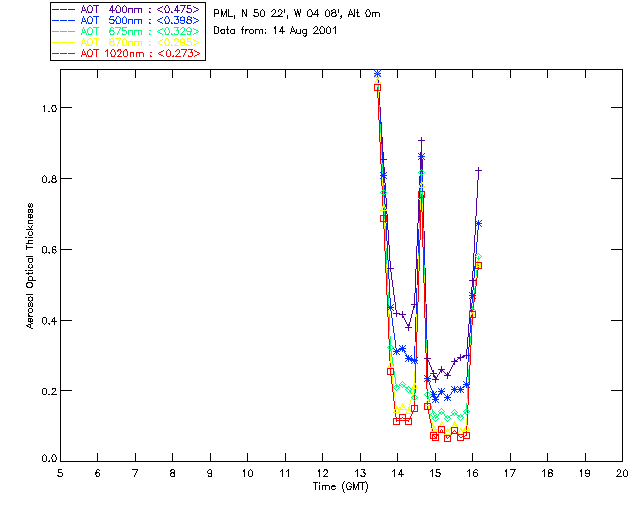Image resolution: width=640 pixels, height=512 pixels.
Task: Select the 'Data from: 14 Aug 2001' line
Action: (x=275, y=31)
